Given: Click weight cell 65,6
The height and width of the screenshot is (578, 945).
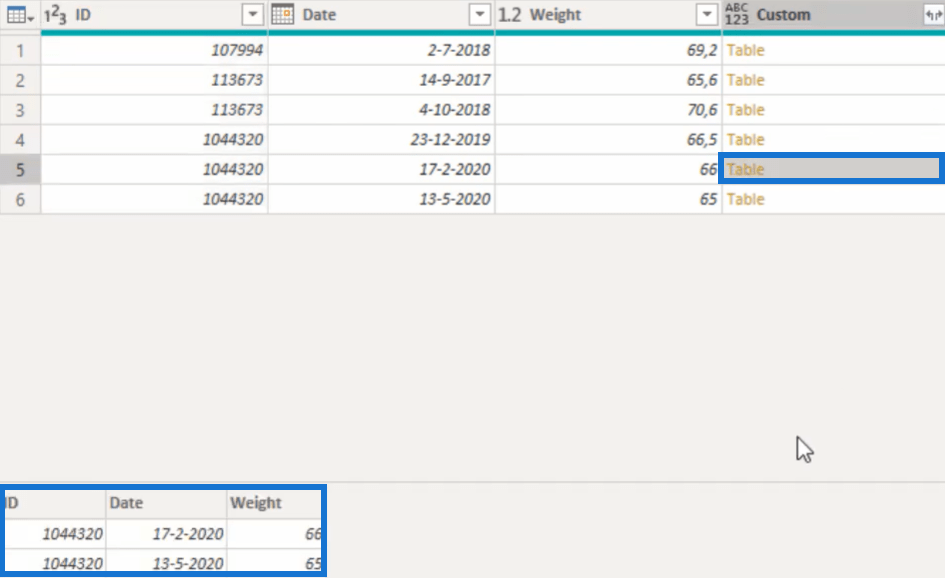Looking at the screenshot, I should coord(608,80).
